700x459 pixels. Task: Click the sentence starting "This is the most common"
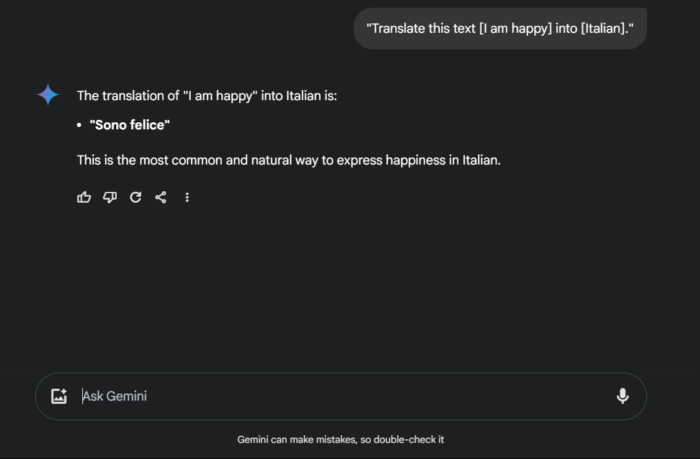[x=288, y=160]
